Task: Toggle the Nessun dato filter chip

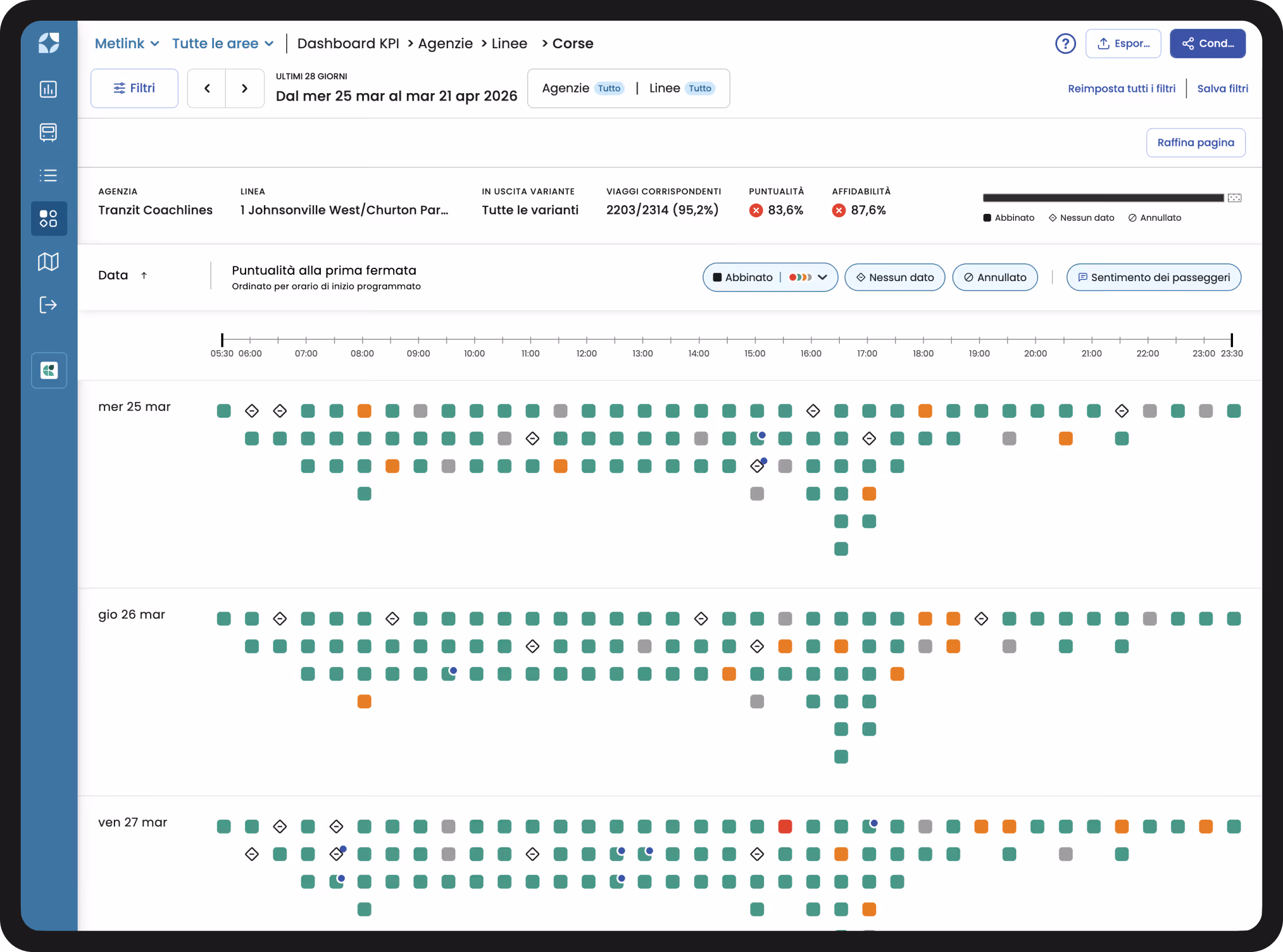Action: pos(894,277)
